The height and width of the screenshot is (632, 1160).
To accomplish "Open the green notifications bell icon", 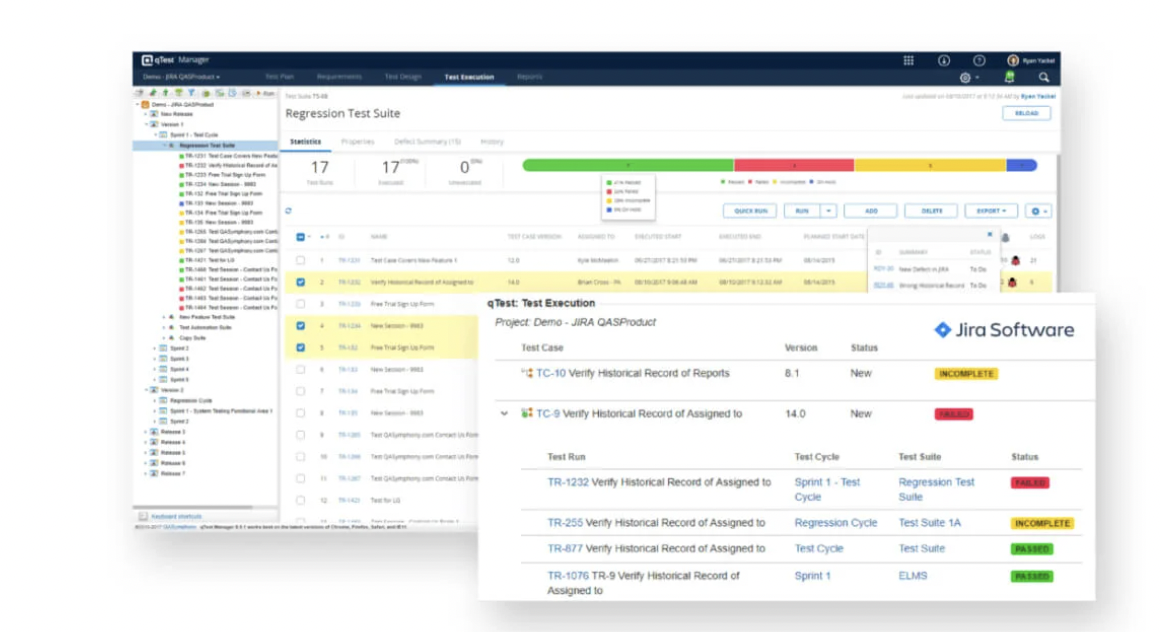I will [x=1010, y=77].
